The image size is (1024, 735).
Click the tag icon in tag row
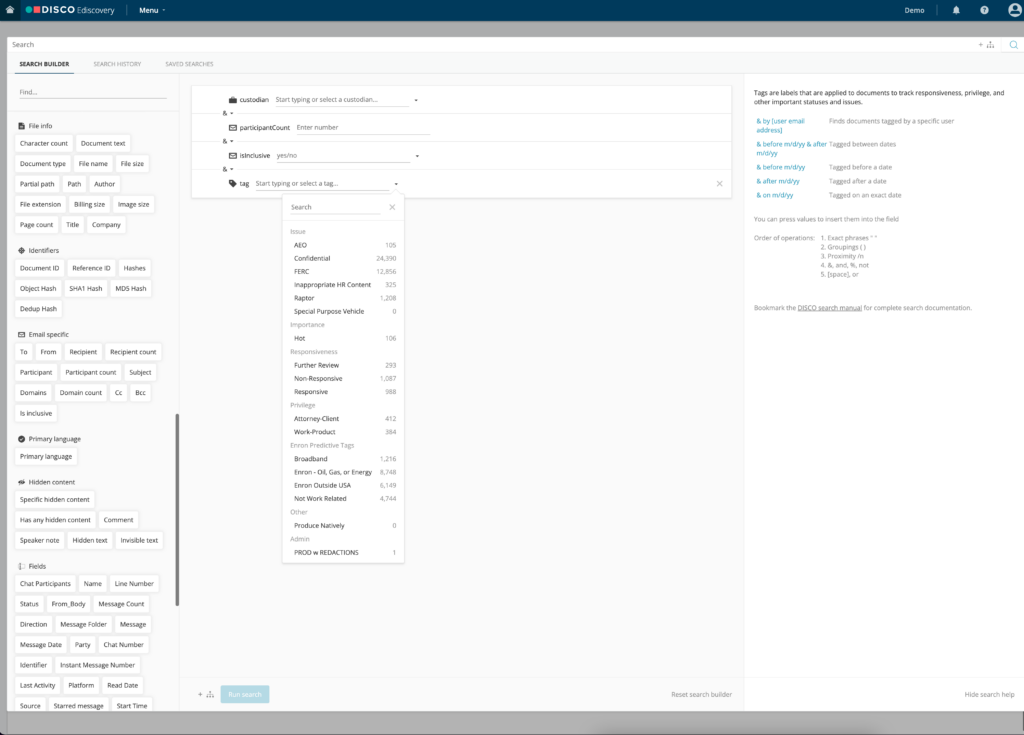(232, 184)
